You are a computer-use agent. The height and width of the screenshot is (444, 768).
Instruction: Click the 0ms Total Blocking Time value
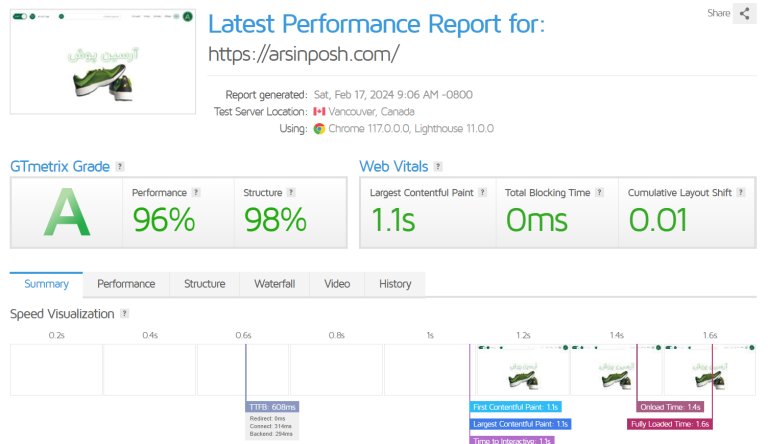point(537,220)
